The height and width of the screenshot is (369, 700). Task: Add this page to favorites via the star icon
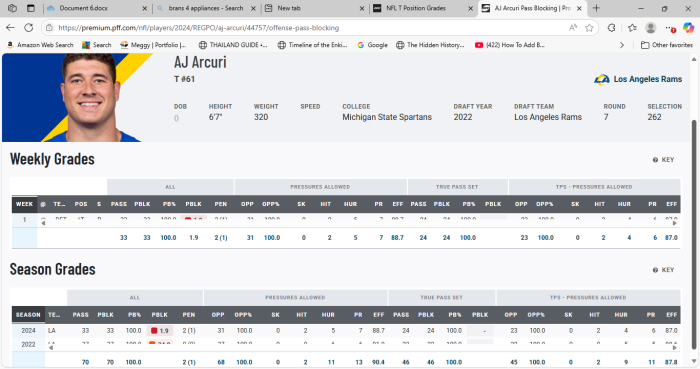pyautogui.click(x=589, y=28)
